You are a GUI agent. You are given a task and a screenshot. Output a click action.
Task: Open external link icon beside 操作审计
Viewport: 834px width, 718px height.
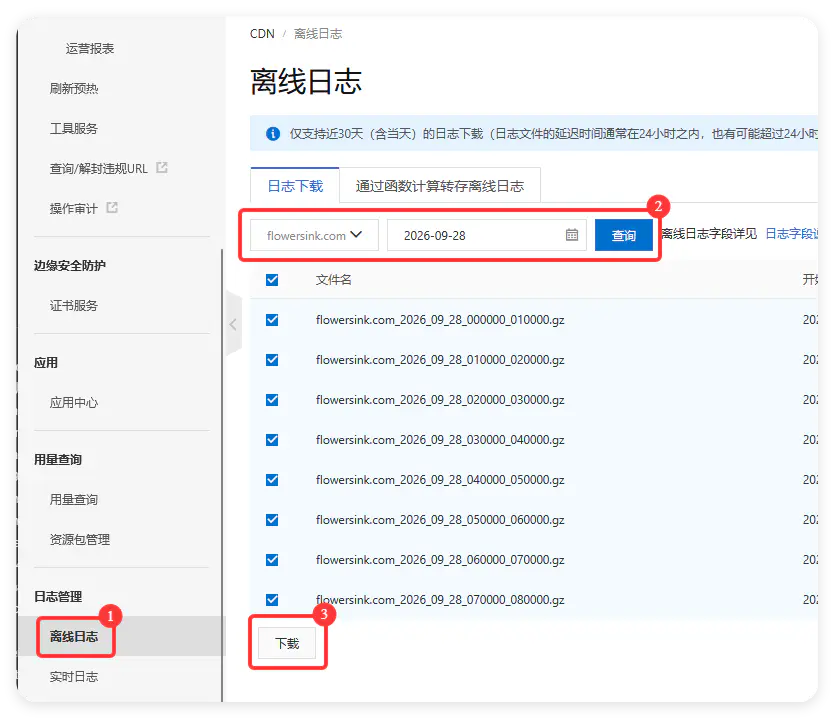point(112,207)
